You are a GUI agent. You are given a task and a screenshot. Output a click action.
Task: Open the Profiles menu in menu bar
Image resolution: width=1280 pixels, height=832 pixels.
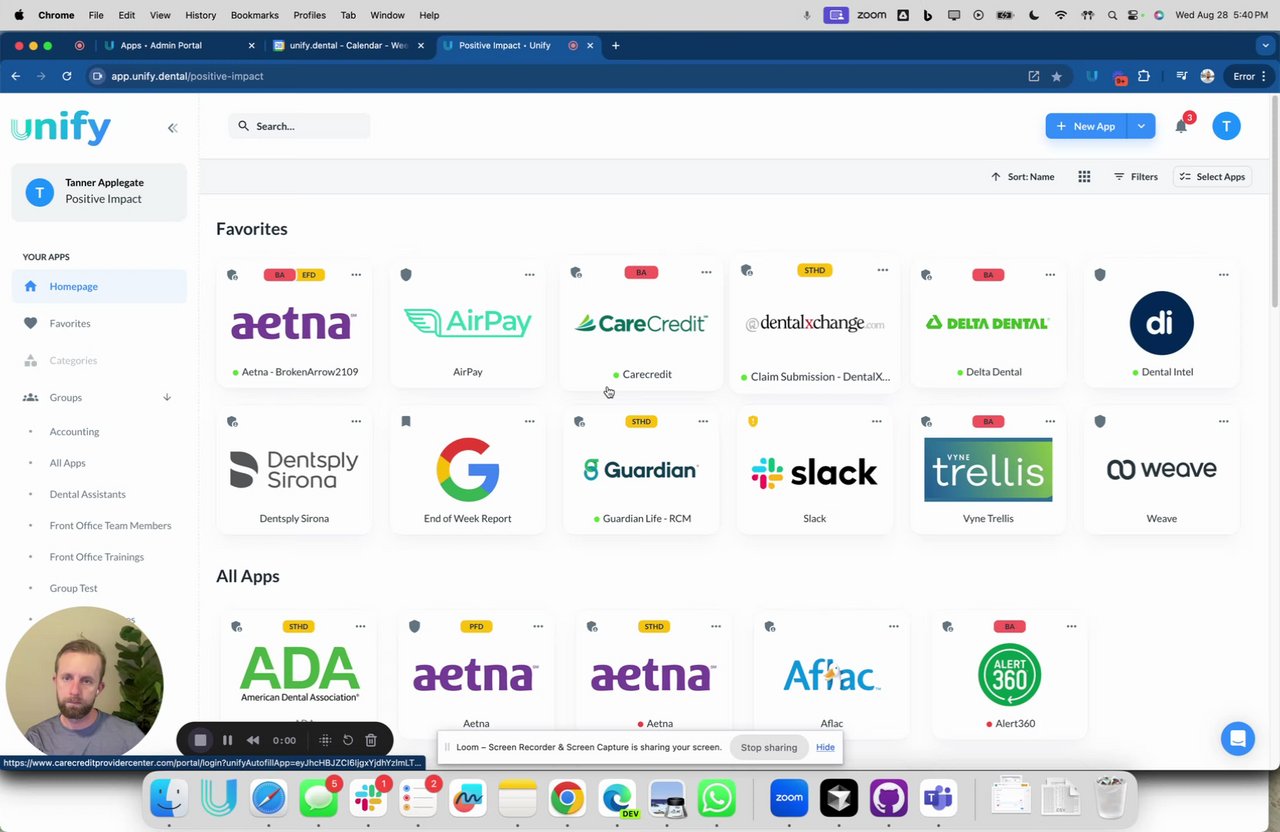point(309,15)
